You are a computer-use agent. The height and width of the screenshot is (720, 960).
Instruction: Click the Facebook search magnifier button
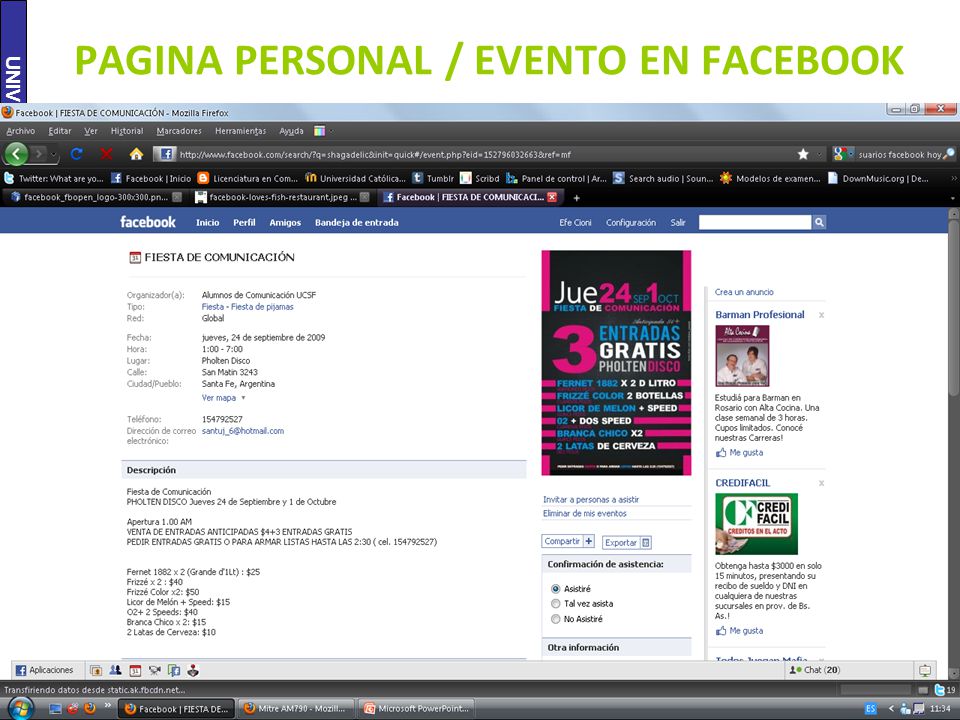tap(819, 222)
